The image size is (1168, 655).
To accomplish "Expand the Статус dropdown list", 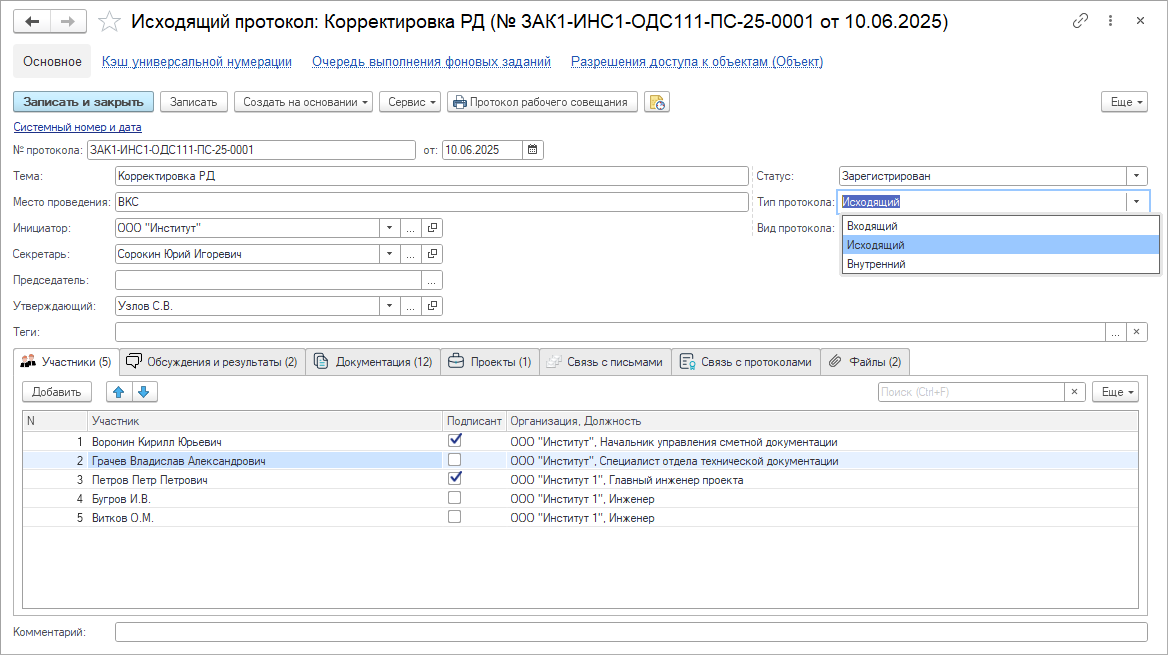I will 1137,176.
